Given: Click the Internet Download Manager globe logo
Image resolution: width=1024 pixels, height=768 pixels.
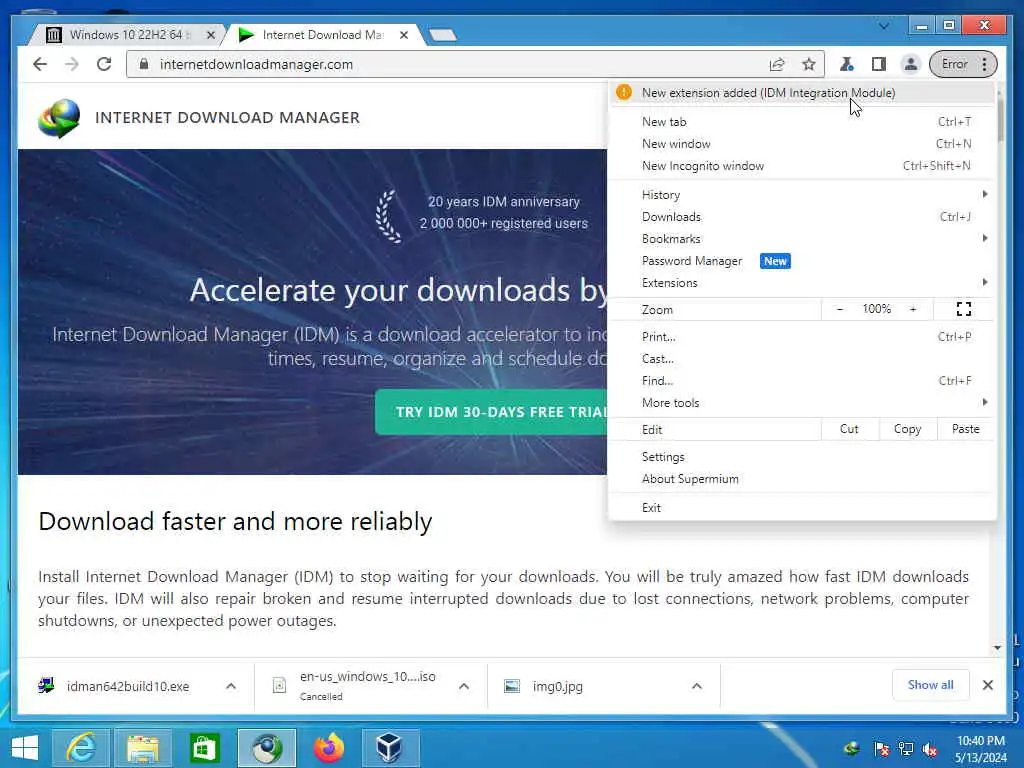Looking at the screenshot, I should pyautogui.click(x=59, y=118).
